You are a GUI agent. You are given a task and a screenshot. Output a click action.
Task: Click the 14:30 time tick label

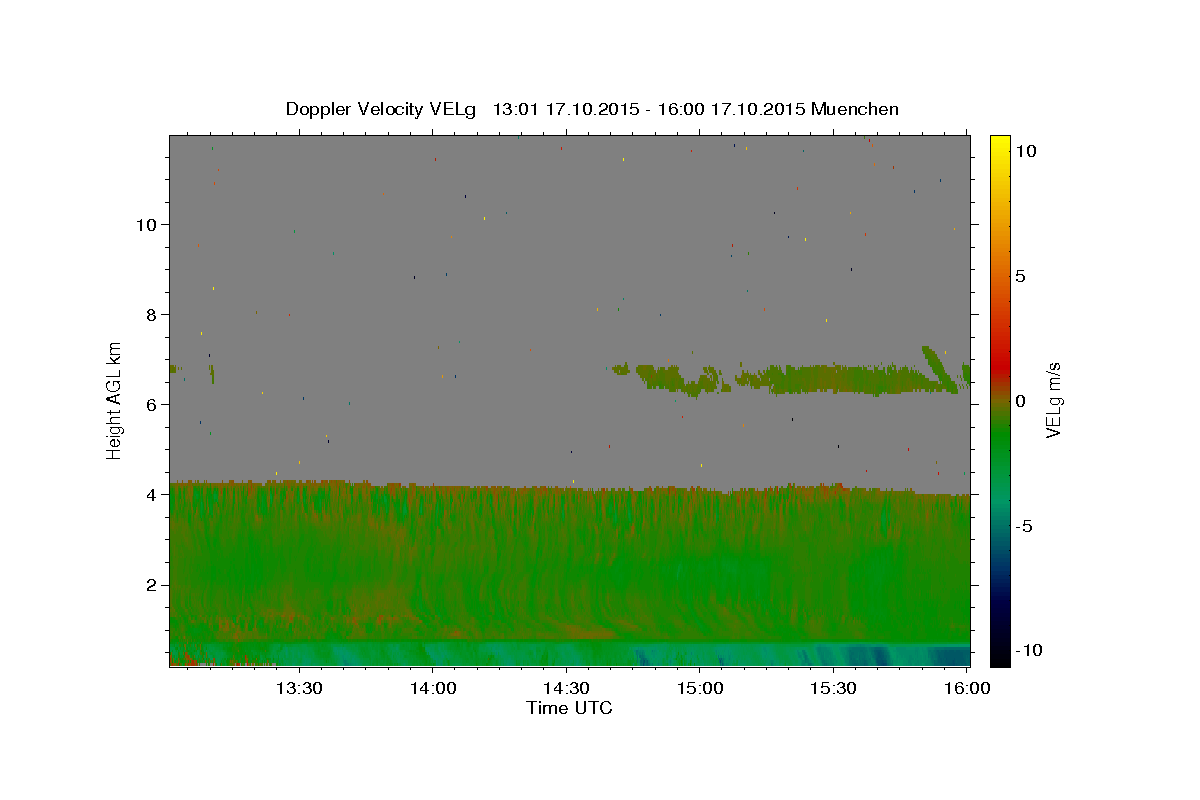pyautogui.click(x=566, y=688)
